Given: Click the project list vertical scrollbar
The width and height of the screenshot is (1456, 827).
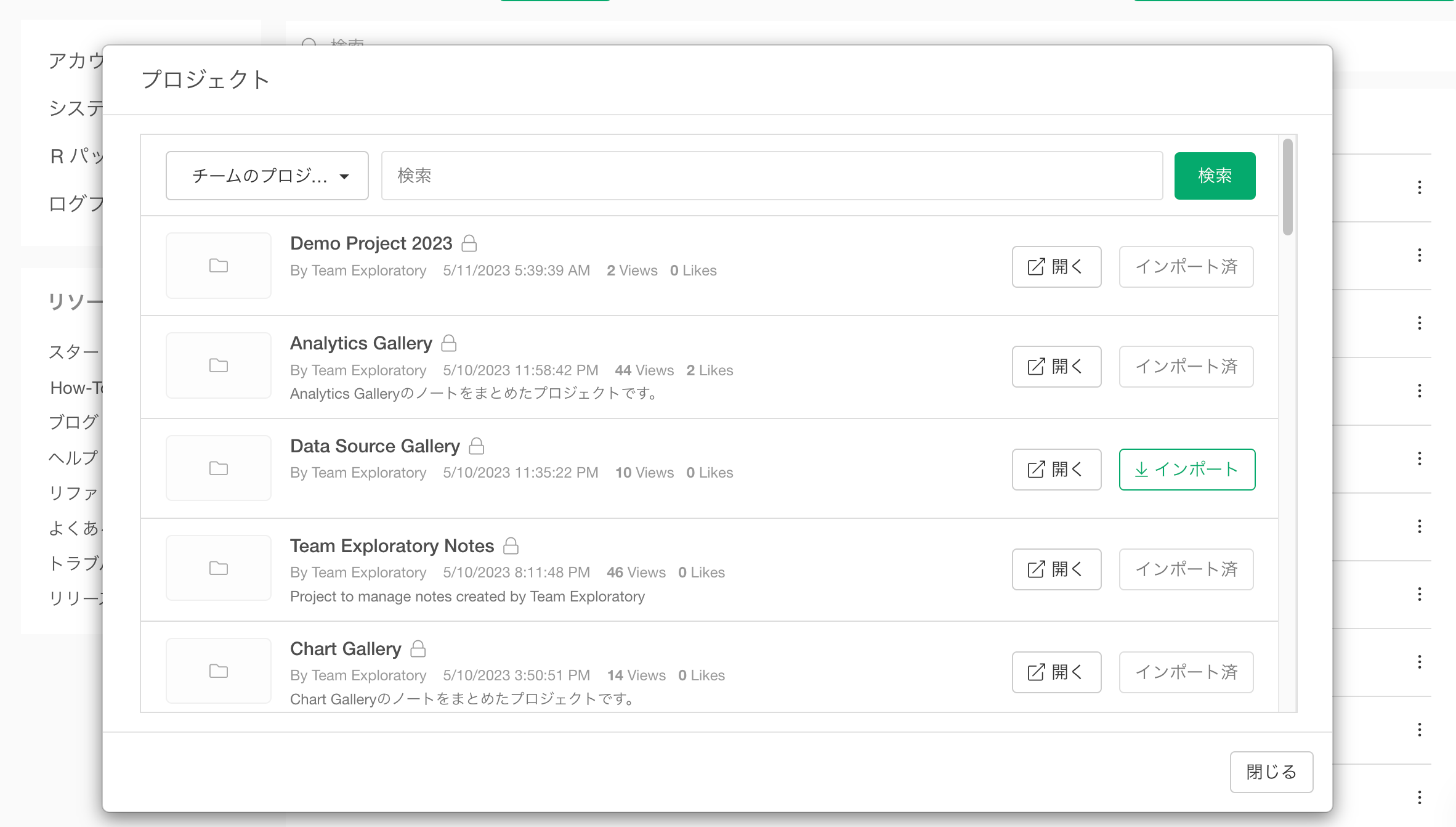Looking at the screenshot, I should [x=1288, y=188].
